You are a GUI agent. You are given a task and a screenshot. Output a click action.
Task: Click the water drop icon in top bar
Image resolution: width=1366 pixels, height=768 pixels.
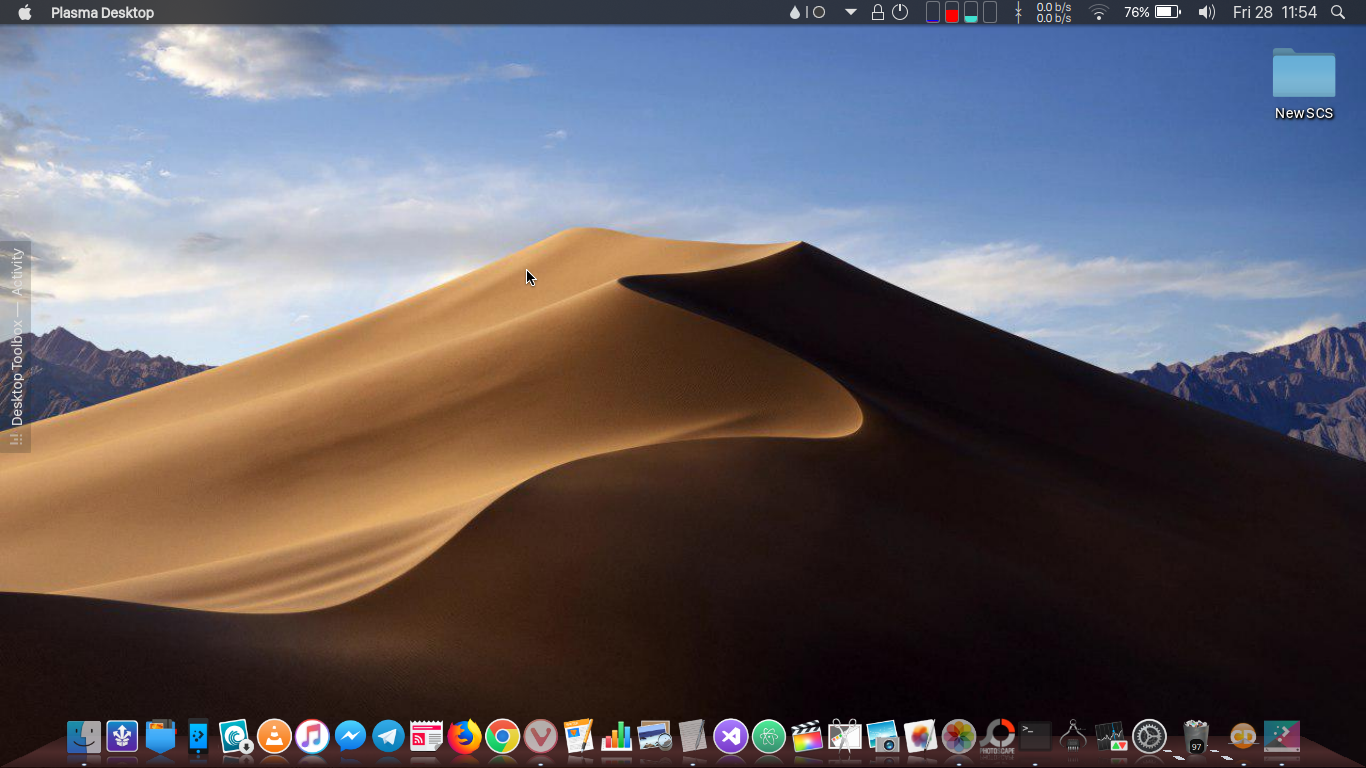795,12
